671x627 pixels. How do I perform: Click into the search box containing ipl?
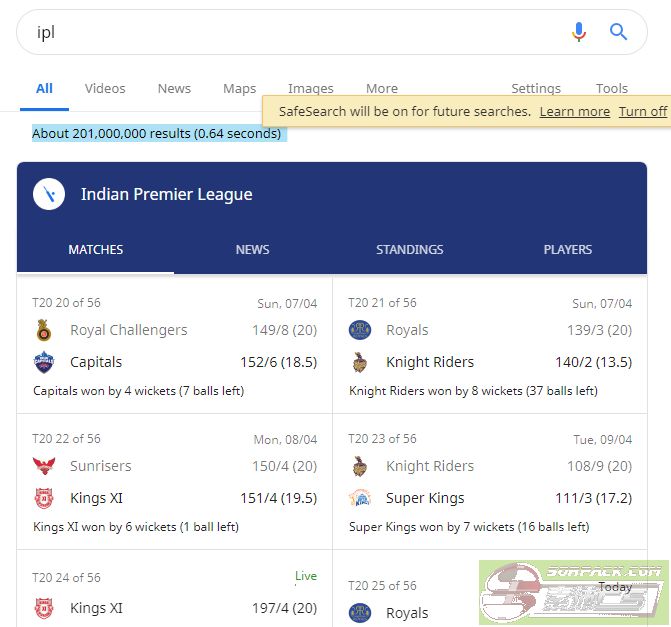pos(290,32)
